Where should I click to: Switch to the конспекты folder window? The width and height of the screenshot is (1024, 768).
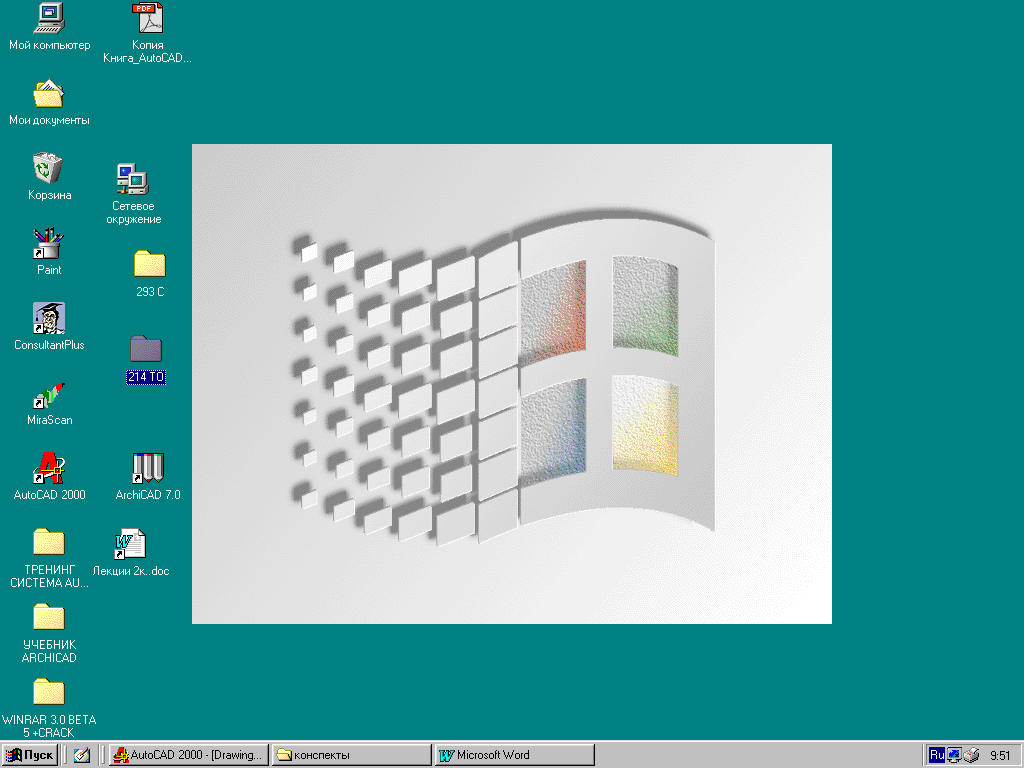click(x=351, y=755)
